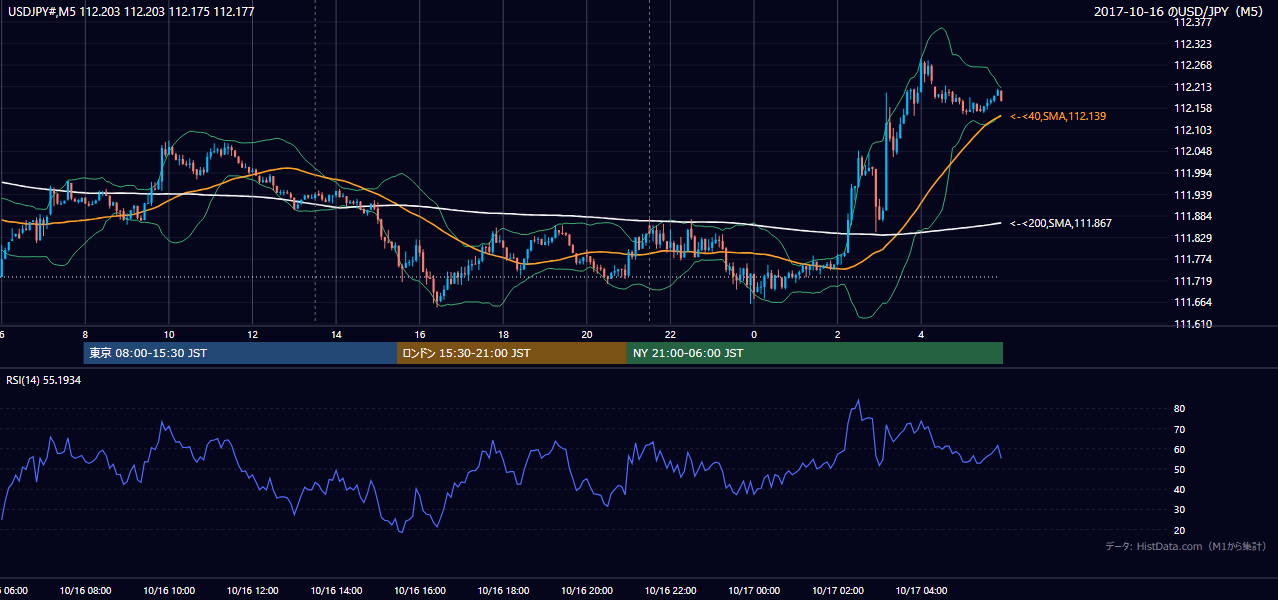1278x600 pixels.
Task: Click the USDJPY#,M5 chart title text
Action: [x=130, y=11]
